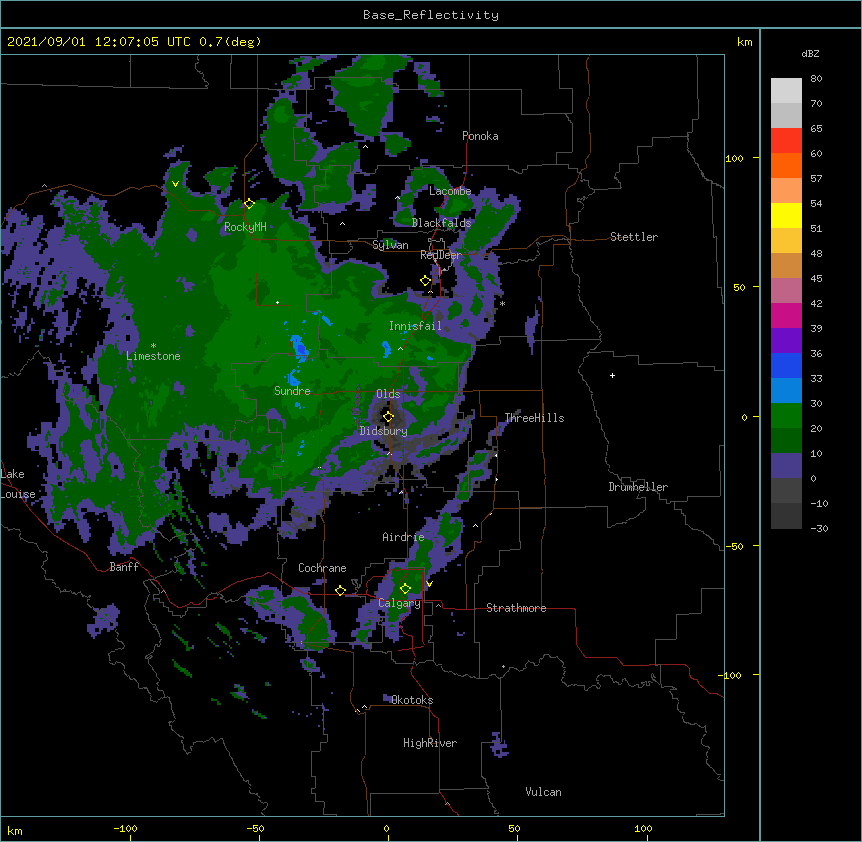Select the Blackfalds label

(x=441, y=223)
